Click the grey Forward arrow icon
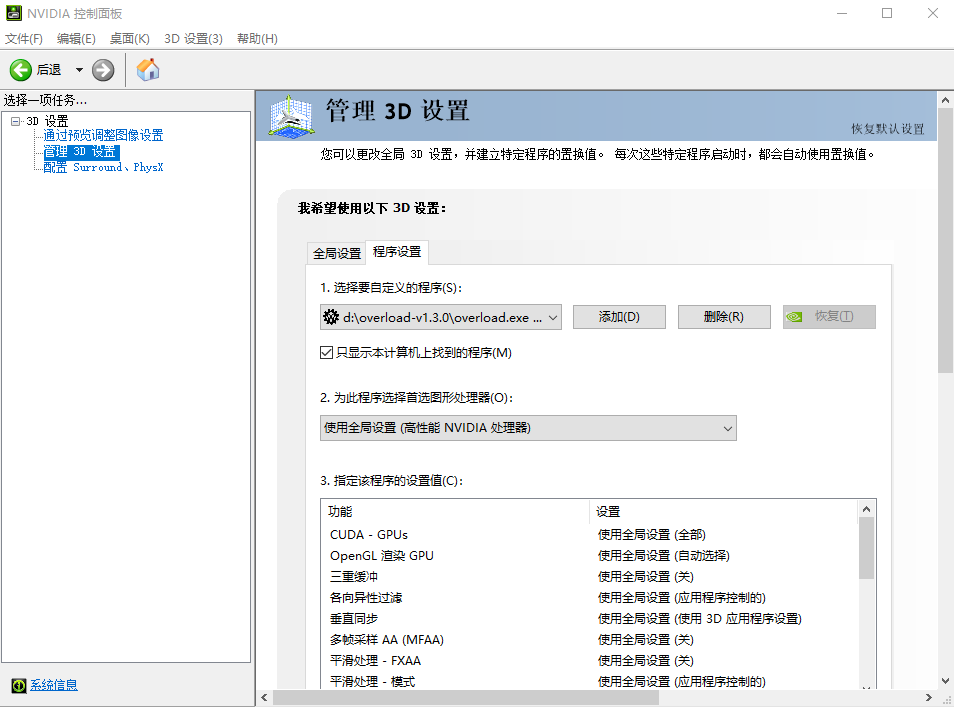Viewport: 954px width, 708px height. [x=103, y=70]
